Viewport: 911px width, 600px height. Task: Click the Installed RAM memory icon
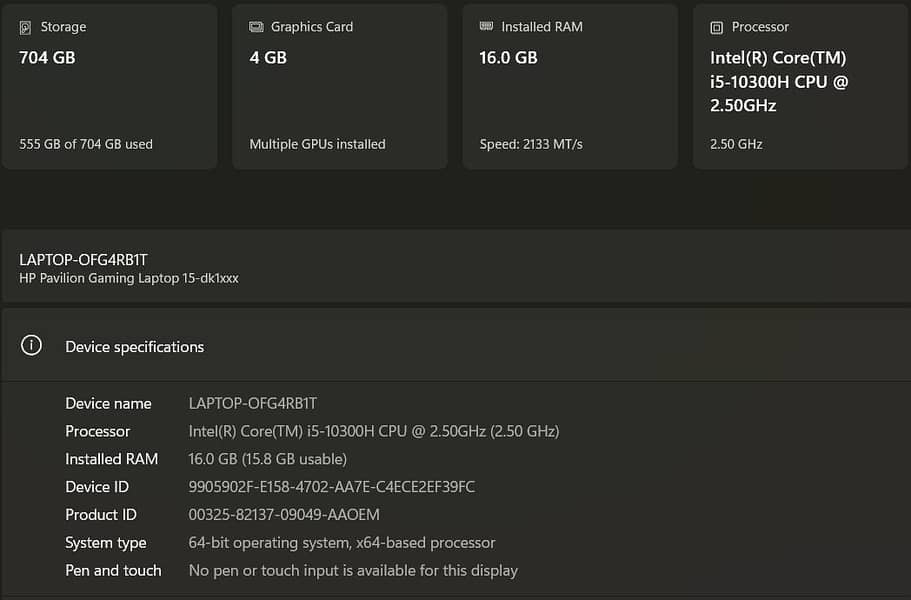pyautogui.click(x=486, y=27)
